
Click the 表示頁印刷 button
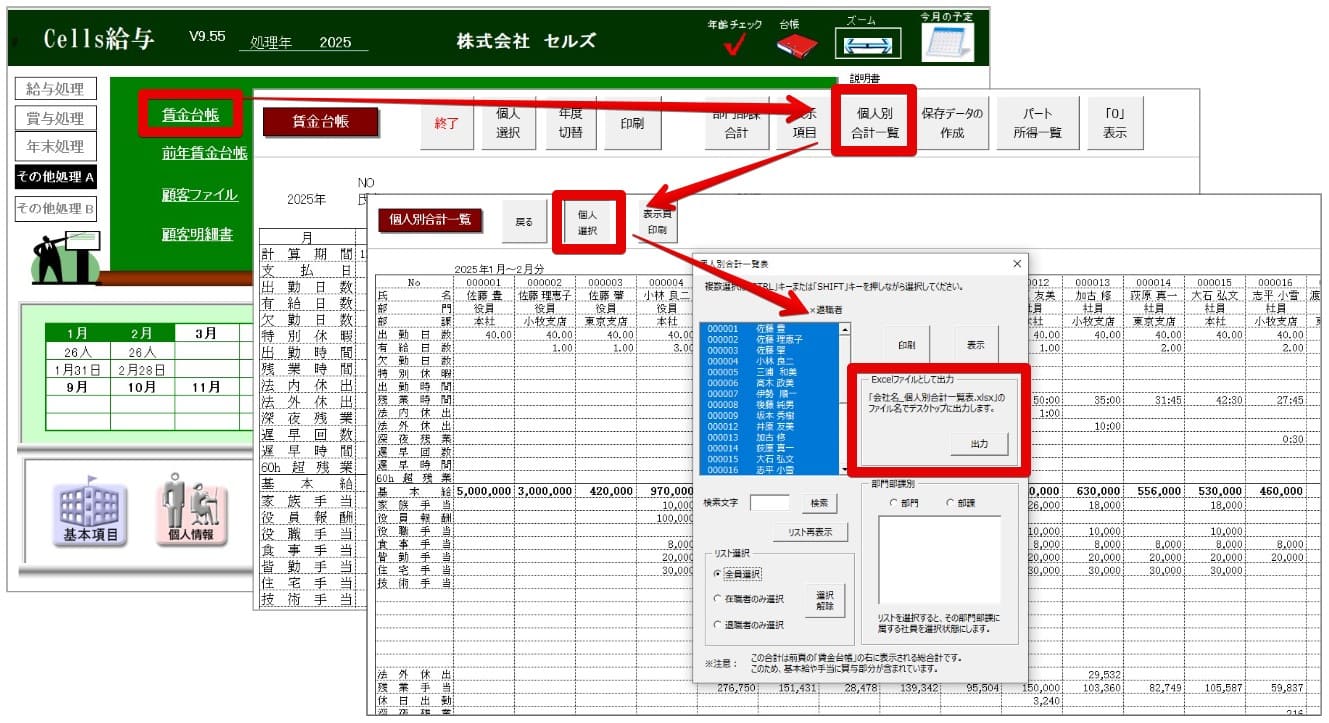tap(656, 222)
